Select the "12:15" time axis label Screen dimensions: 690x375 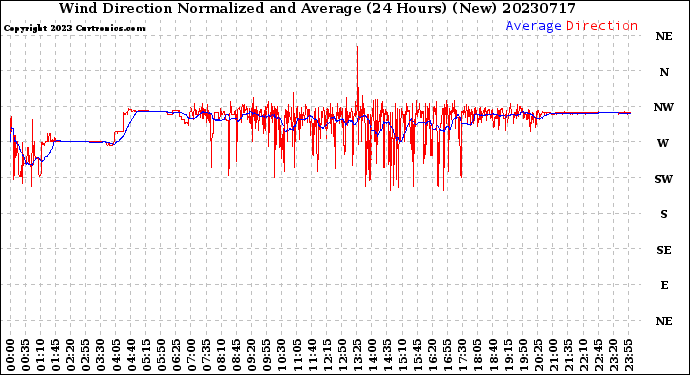click(x=327, y=355)
